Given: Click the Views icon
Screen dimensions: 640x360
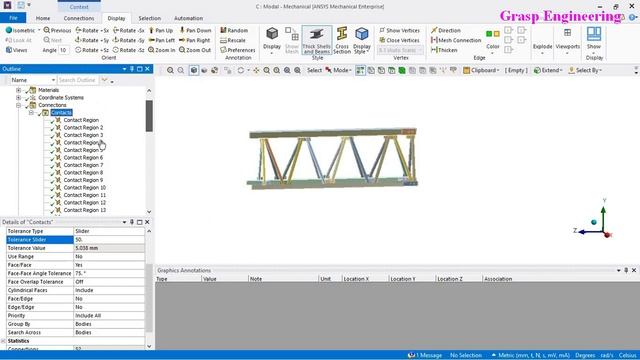Looking at the screenshot, I should coord(9,50).
